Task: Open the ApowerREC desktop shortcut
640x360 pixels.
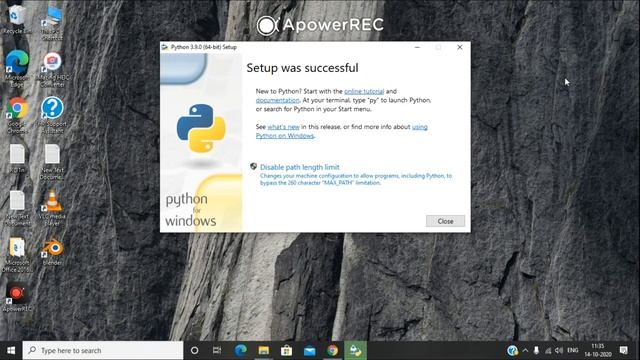Action: click(x=17, y=298)
